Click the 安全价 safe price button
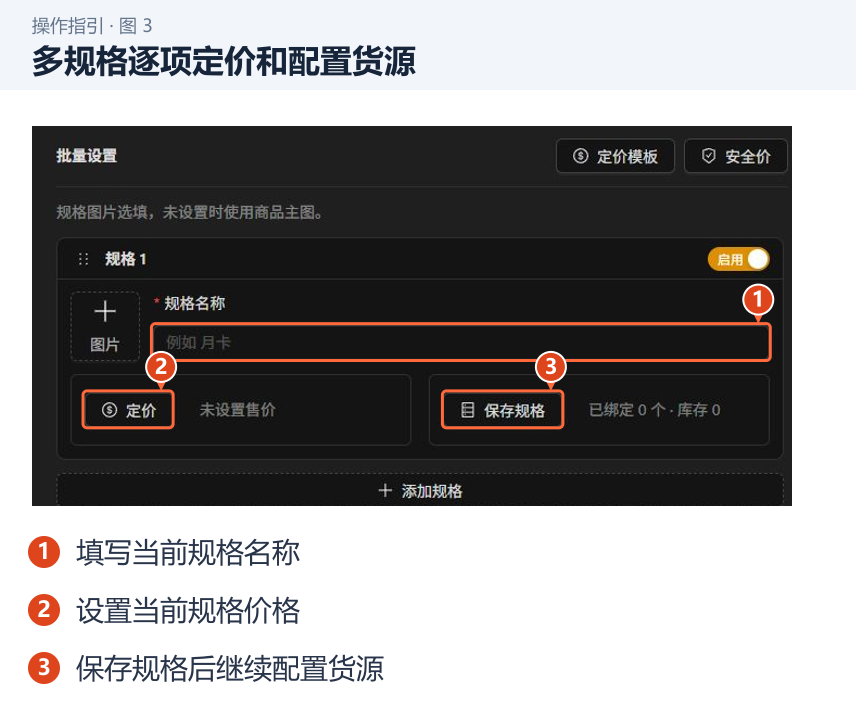 tap(735, 156)
